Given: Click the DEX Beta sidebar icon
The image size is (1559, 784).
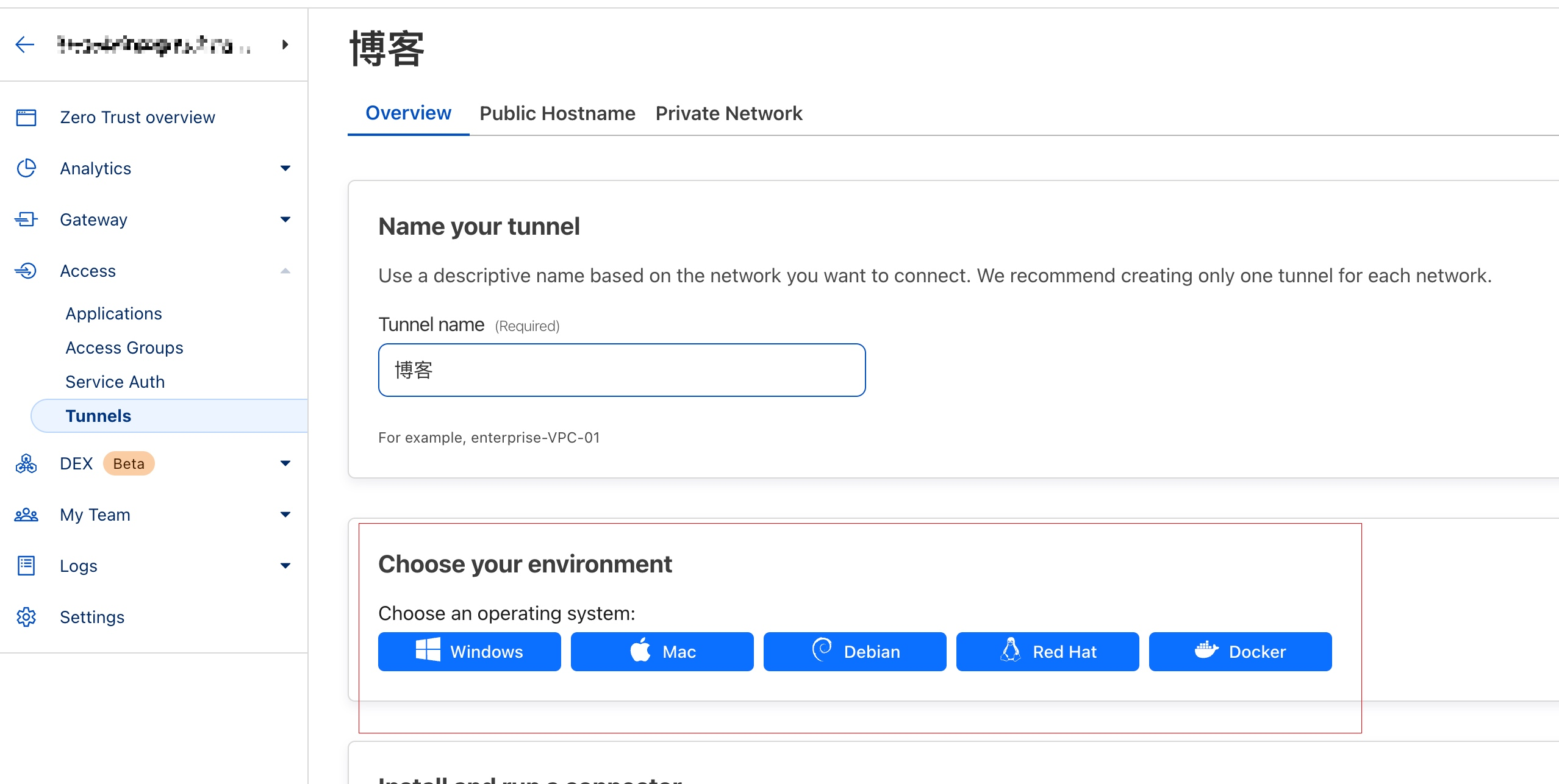Looking at the screenshot, I should pyautogui.click(x=27, y=463).
